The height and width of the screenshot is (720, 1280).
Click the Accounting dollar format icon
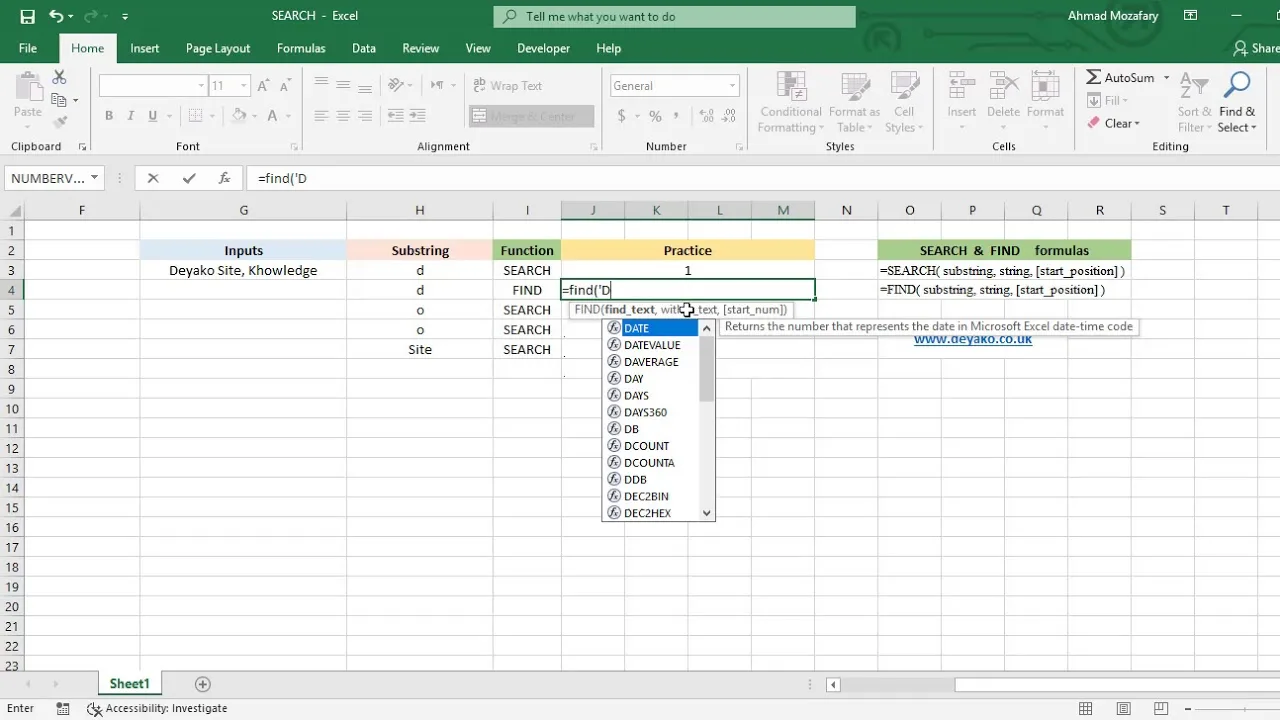click(x=622, y=116)
